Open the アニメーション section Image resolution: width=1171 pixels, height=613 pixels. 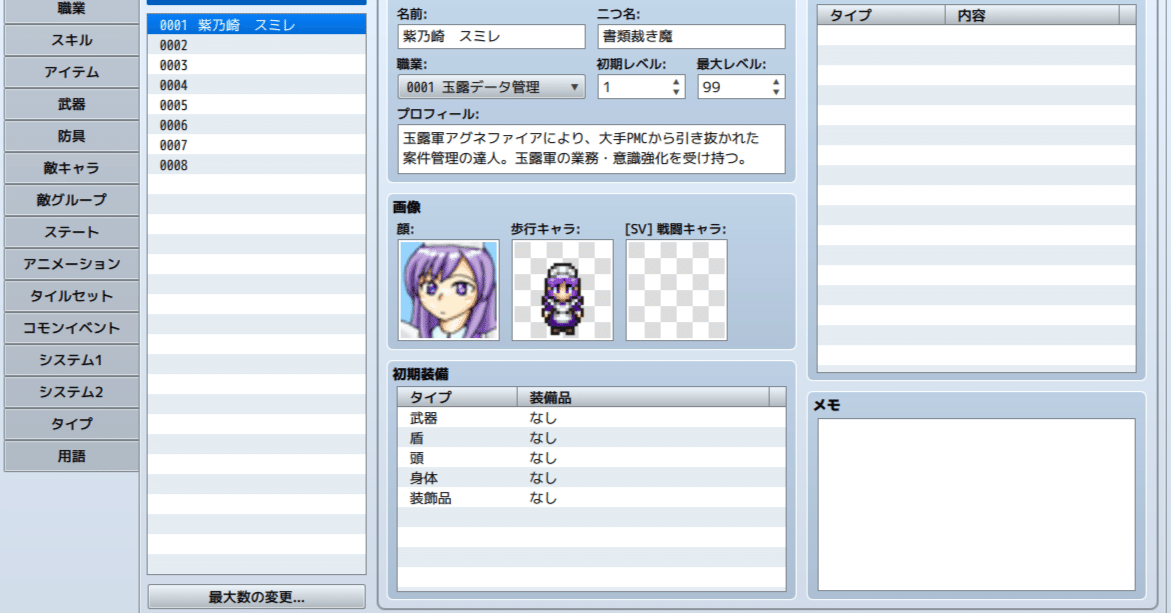click(x=69, y=264)
